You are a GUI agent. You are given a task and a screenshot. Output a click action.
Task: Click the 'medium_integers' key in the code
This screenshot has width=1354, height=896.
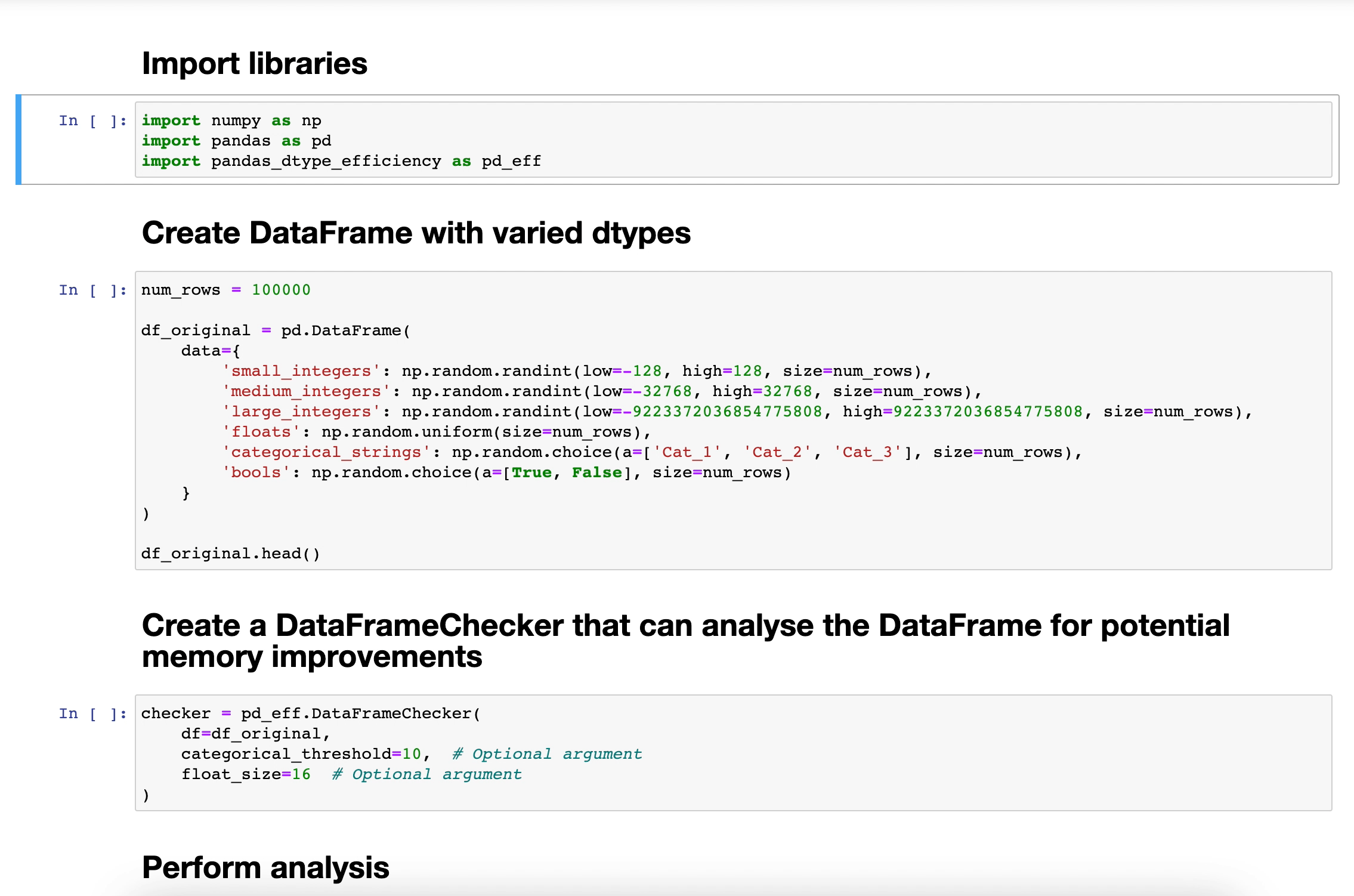point(305,391)
